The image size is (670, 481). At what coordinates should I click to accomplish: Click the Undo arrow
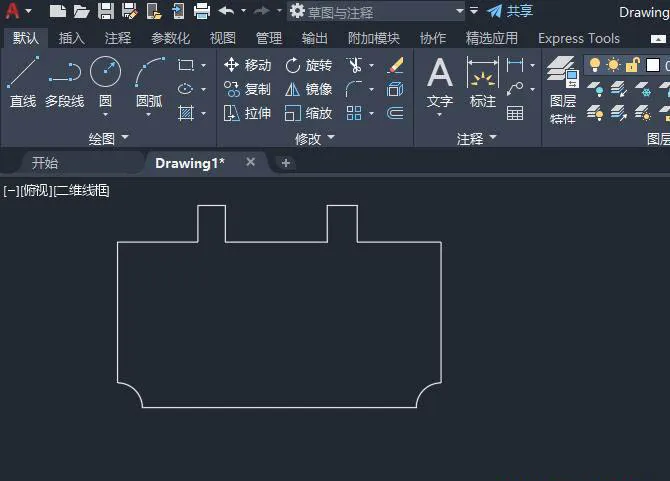[226, 11]
